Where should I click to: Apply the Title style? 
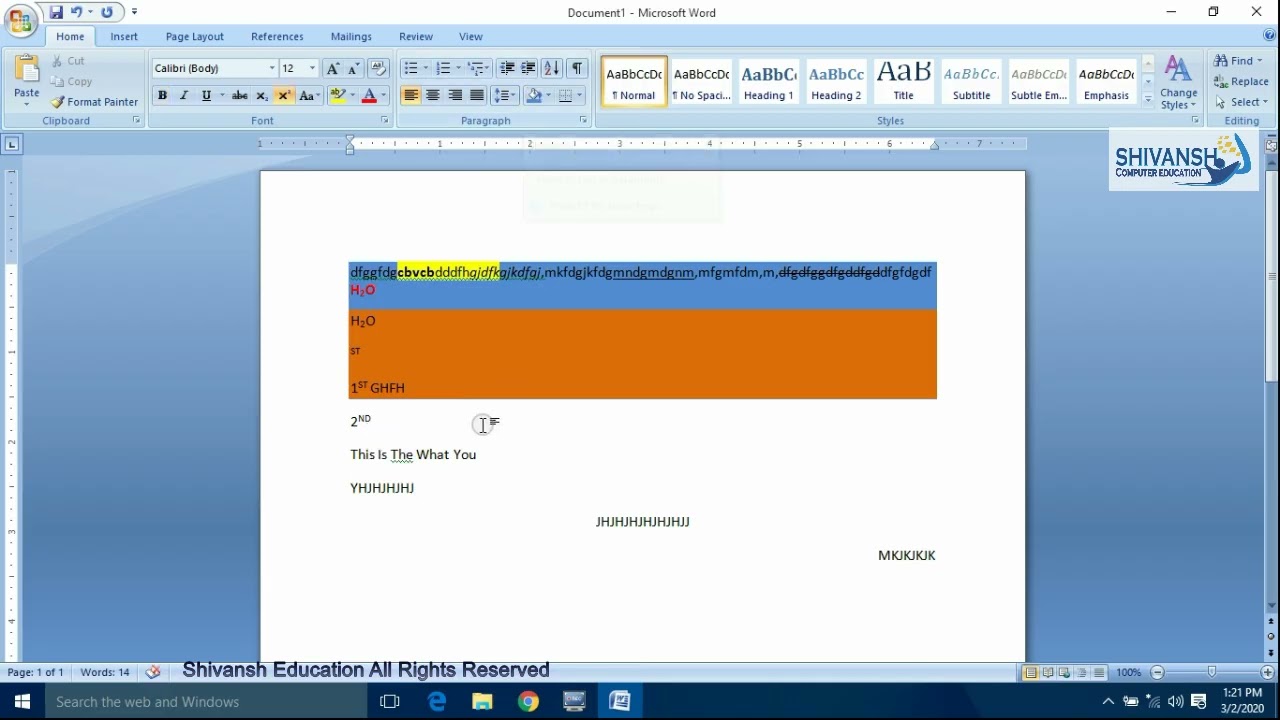(x=903, y=81)
